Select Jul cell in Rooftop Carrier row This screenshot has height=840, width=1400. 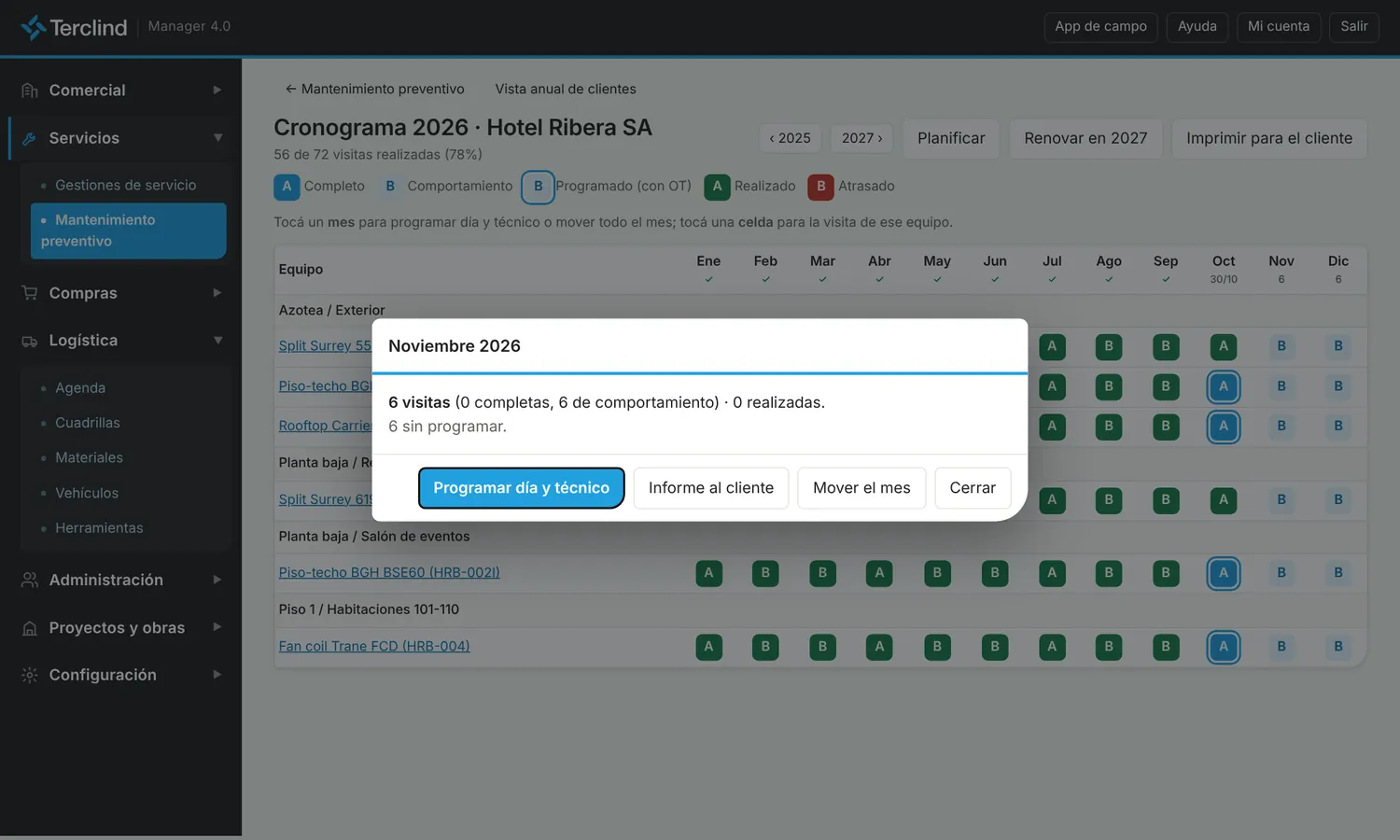click(x=1052, y=427)
